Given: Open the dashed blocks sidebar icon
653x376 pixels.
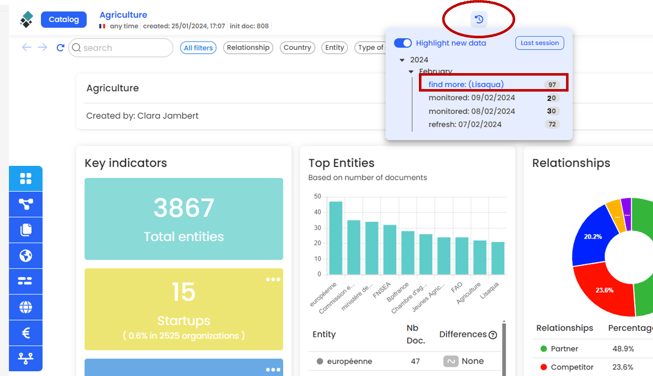Looking at the screenshot, I should pos(26,281).
